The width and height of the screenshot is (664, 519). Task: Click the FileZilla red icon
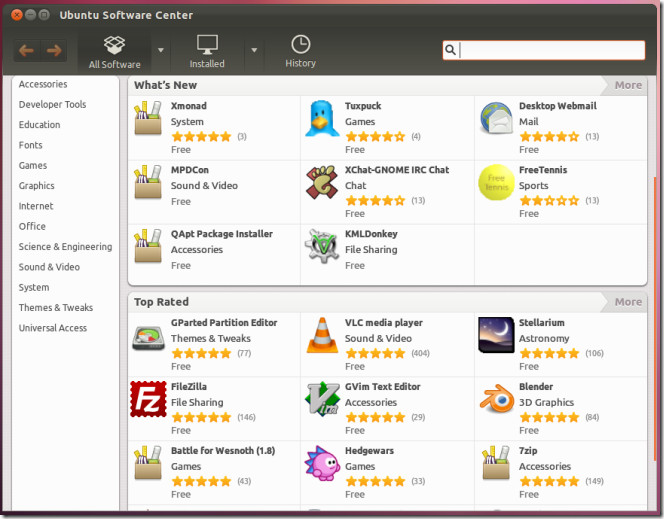click(148, 399)
